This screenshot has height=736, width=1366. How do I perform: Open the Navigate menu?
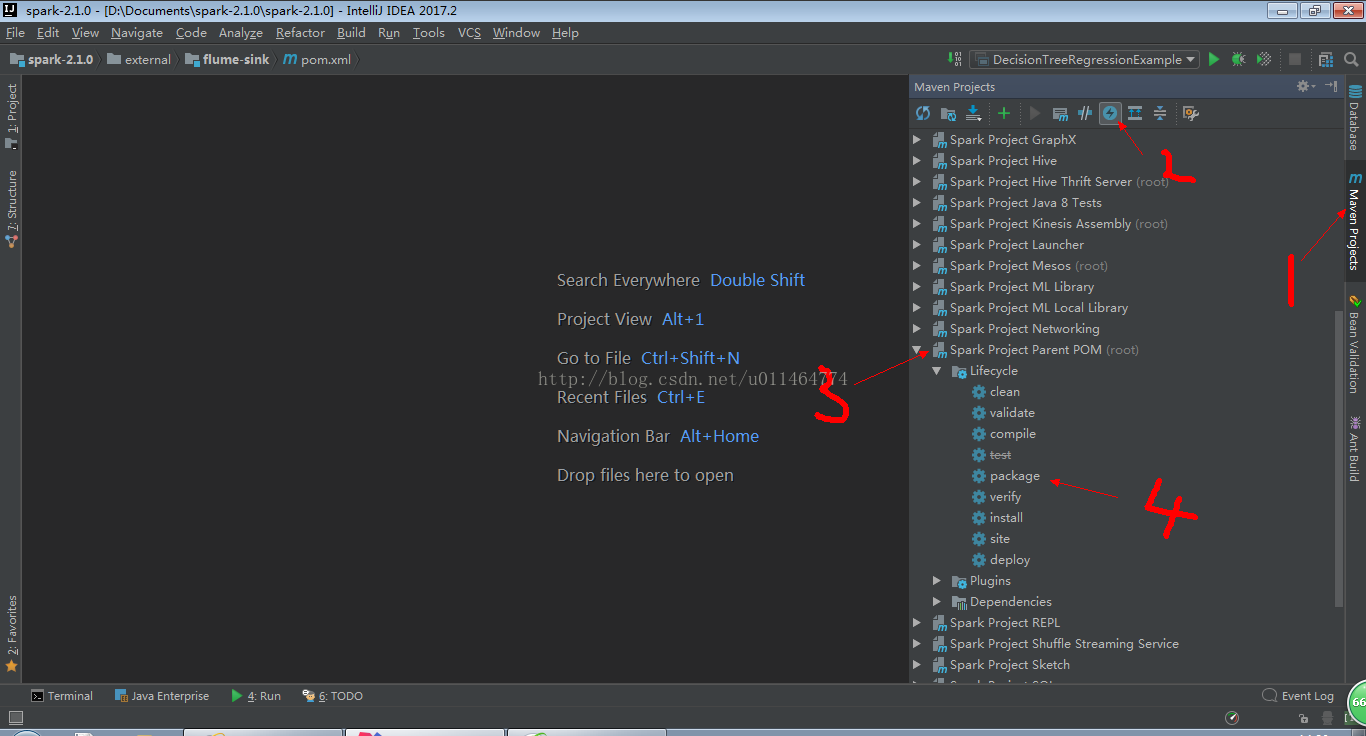pos(136,33)
